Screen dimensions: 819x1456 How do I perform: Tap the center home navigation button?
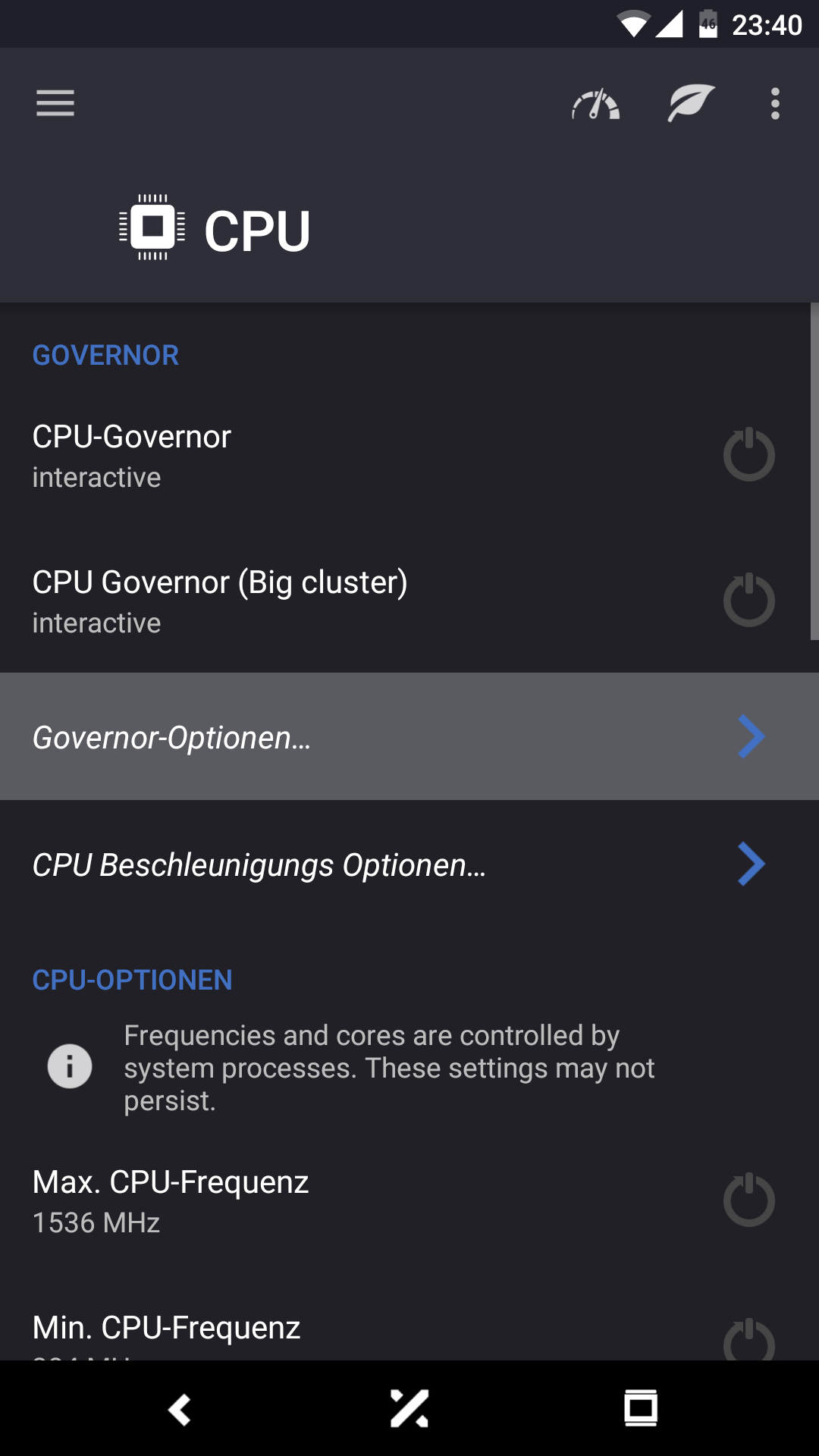(409, 1409)
